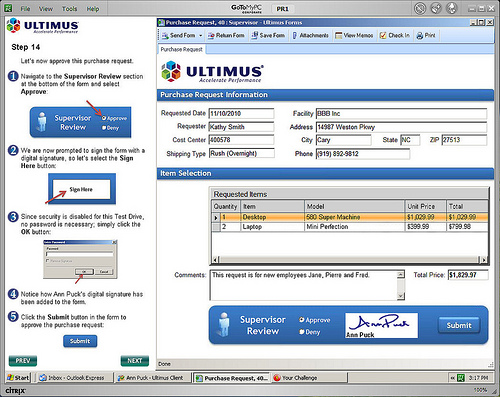Screen dimensions: 500x397
Task: Click View Memos in the toolbar
Action: [x=354, y=35]
